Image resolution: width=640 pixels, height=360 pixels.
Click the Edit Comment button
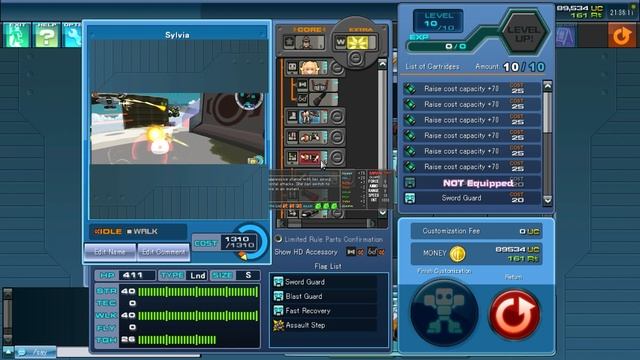click(163, 252)
